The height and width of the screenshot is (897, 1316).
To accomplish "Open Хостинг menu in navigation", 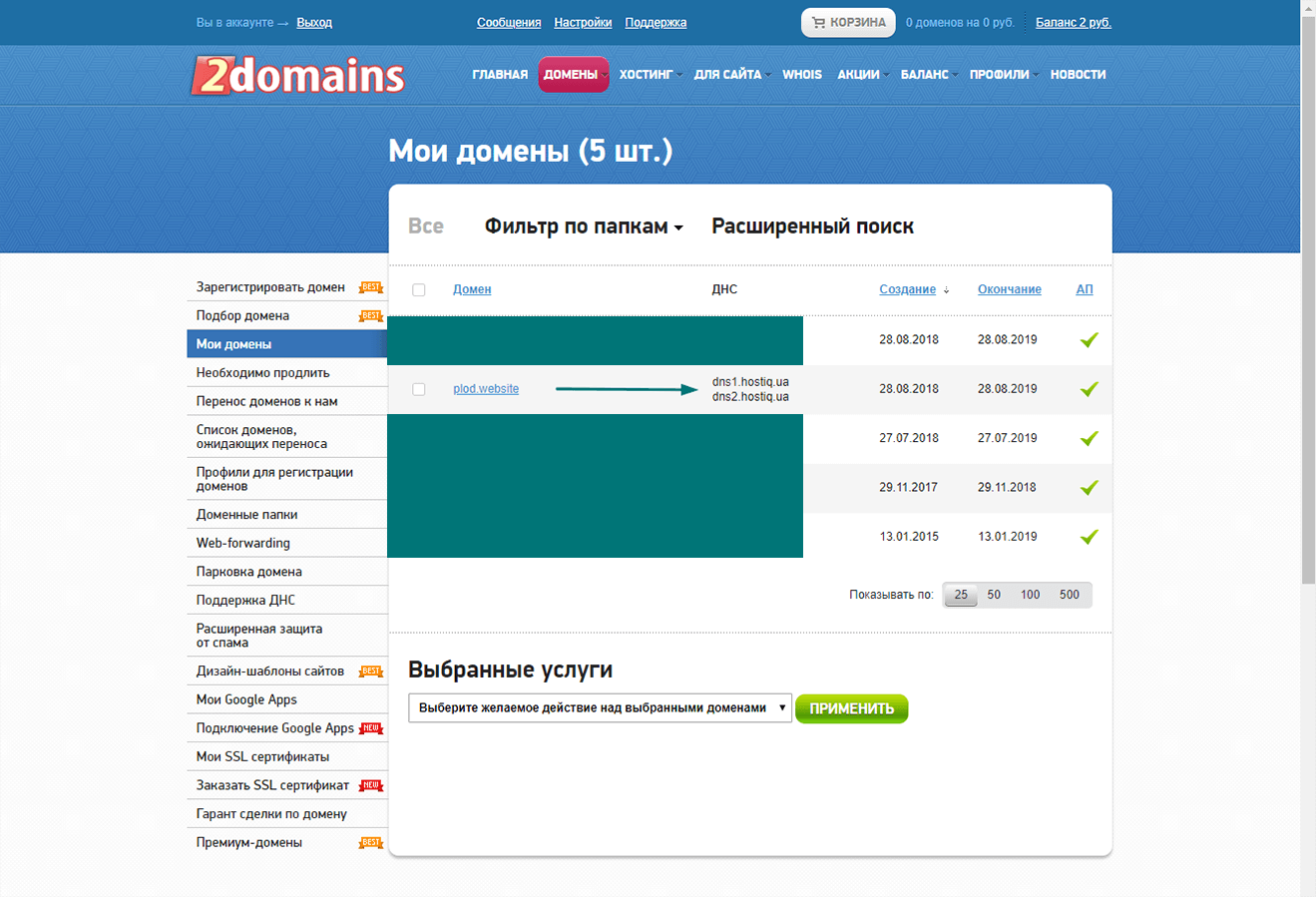I will pos(650,74).
